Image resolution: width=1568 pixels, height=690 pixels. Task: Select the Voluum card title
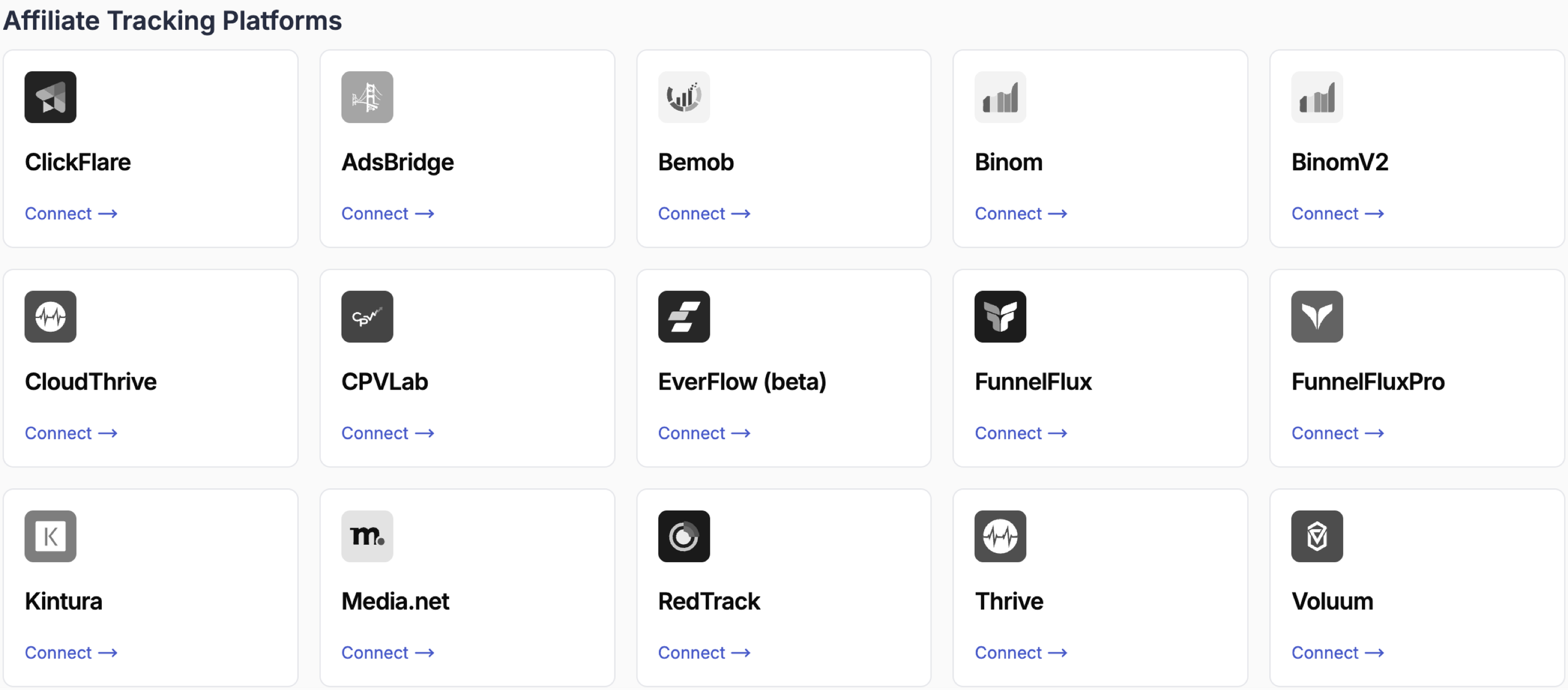coord(1332,601)
